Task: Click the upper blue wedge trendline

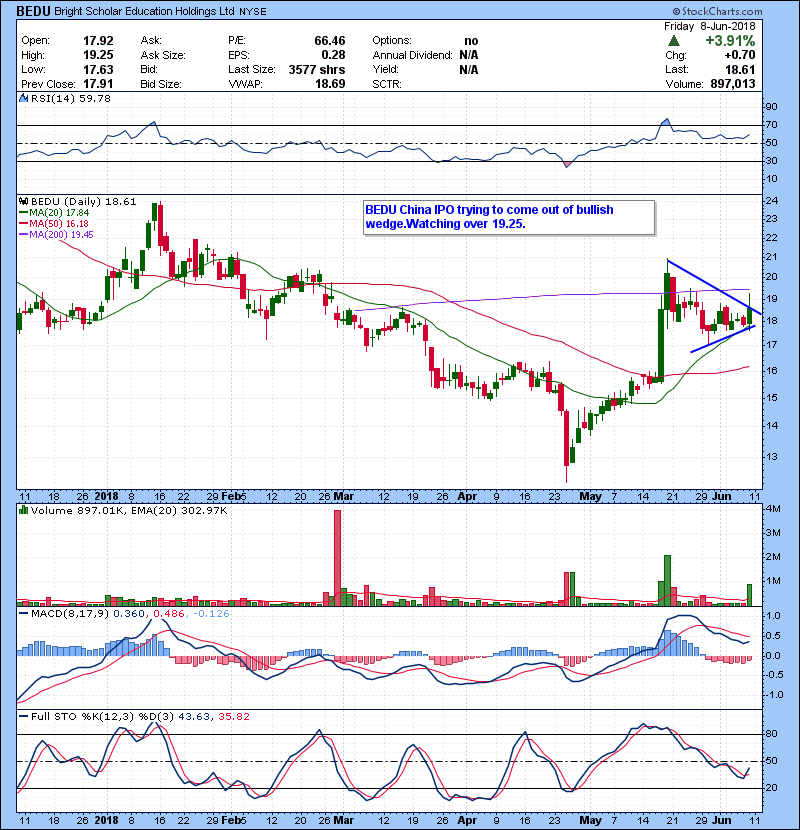Action: point(714,287)
